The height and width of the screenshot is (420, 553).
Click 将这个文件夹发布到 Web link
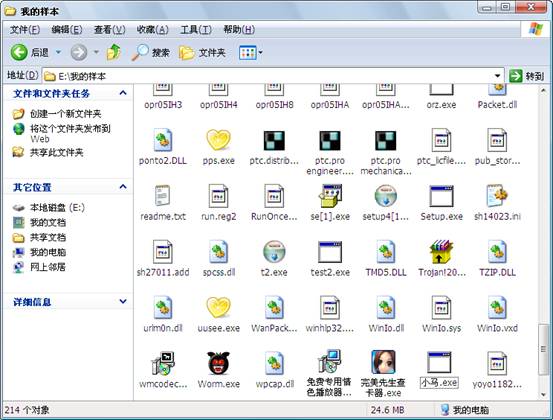[x=70, y=133]
